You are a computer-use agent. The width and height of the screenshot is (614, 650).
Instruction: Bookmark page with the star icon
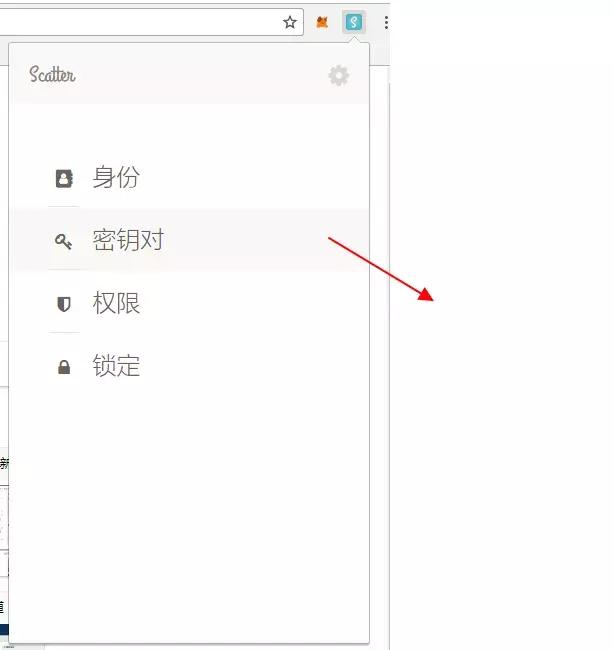(290, 22)
